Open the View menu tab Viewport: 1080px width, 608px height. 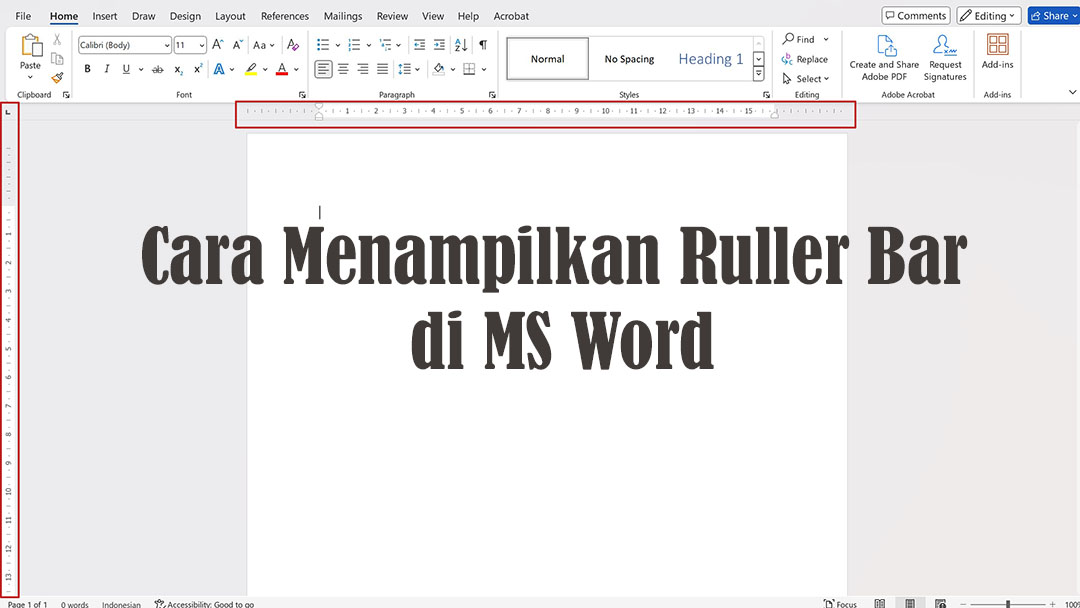point(432,16)
